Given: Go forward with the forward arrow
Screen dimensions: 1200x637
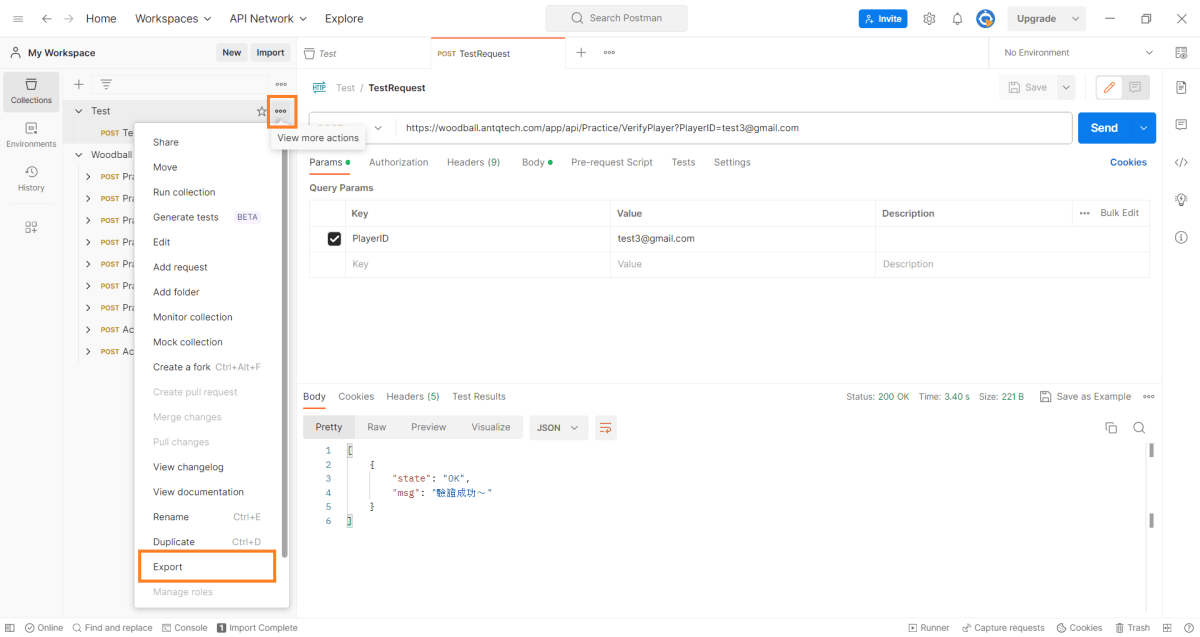Looking at the screenshot, I should click(x=68, y=18).
